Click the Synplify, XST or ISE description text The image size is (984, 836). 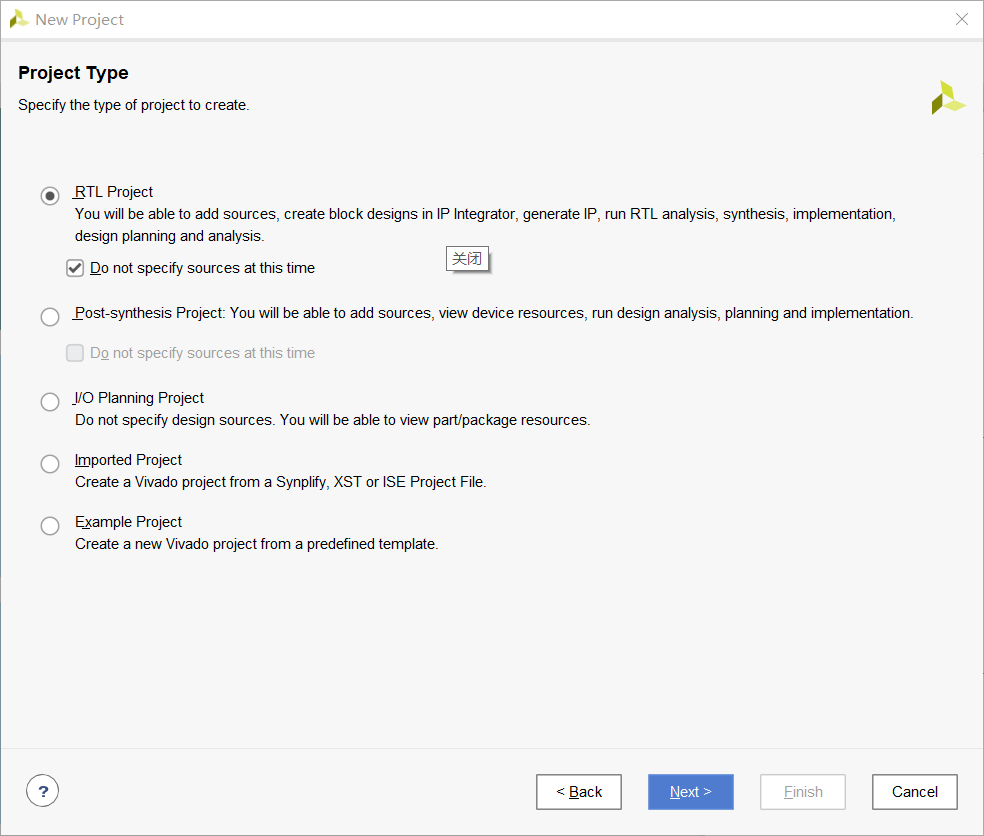pyautogui.click(x=280, y=482)
